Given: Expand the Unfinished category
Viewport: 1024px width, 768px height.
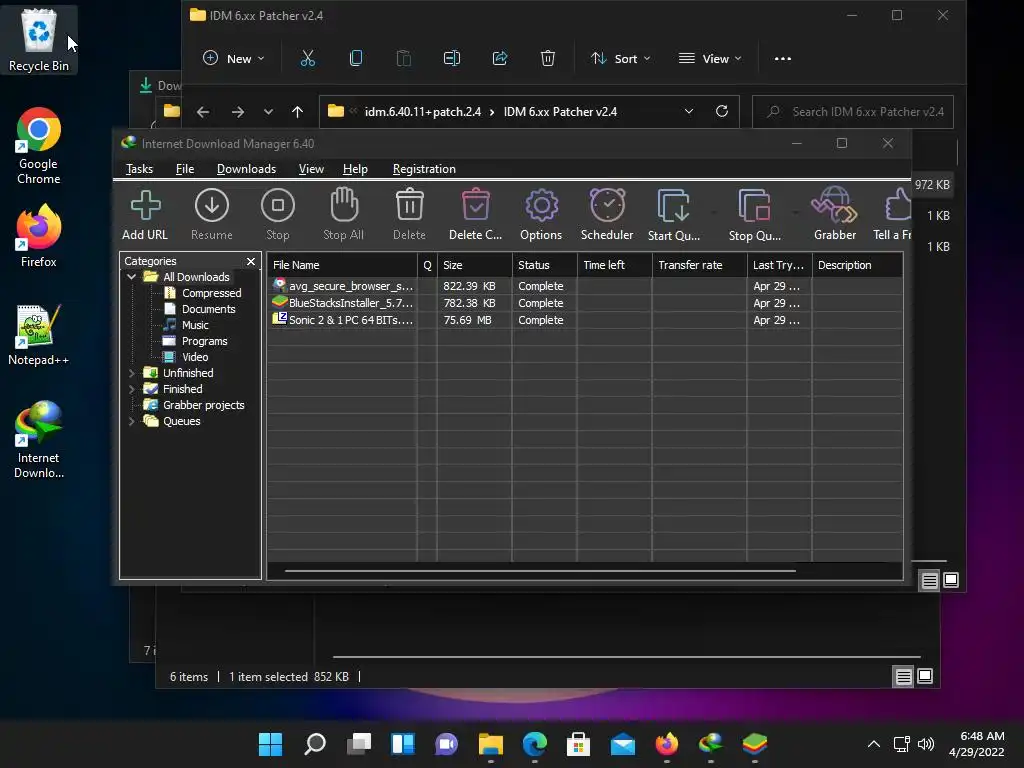Looking at the screenshot, I should coord(132,373).
